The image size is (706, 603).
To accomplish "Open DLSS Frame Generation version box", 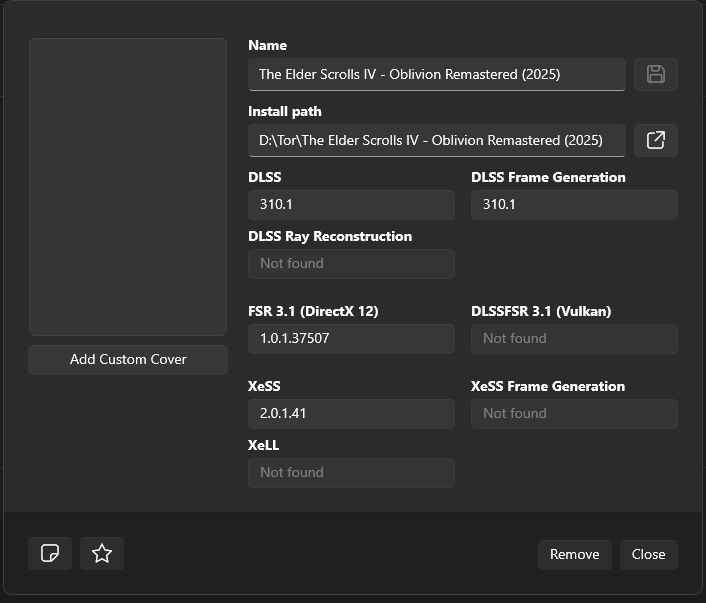I will point(574,205).
